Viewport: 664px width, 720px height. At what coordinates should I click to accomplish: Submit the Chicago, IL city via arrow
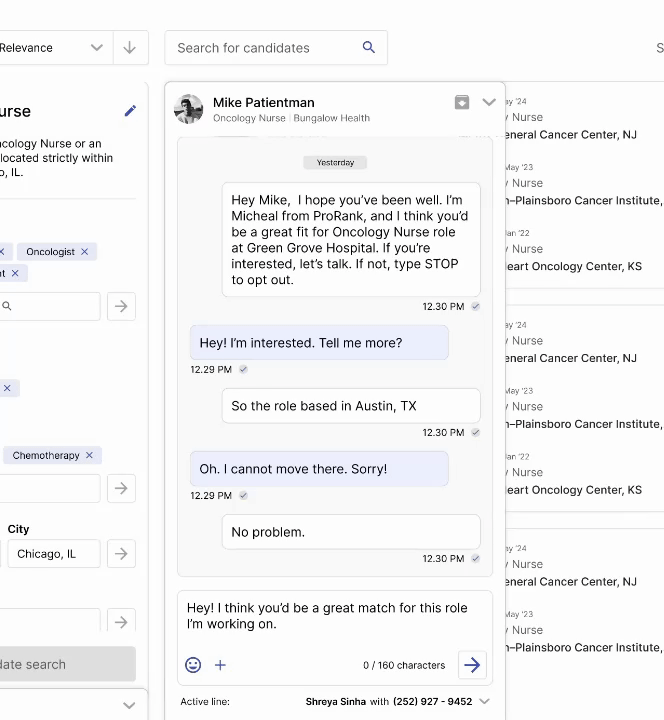pos(121,554)
